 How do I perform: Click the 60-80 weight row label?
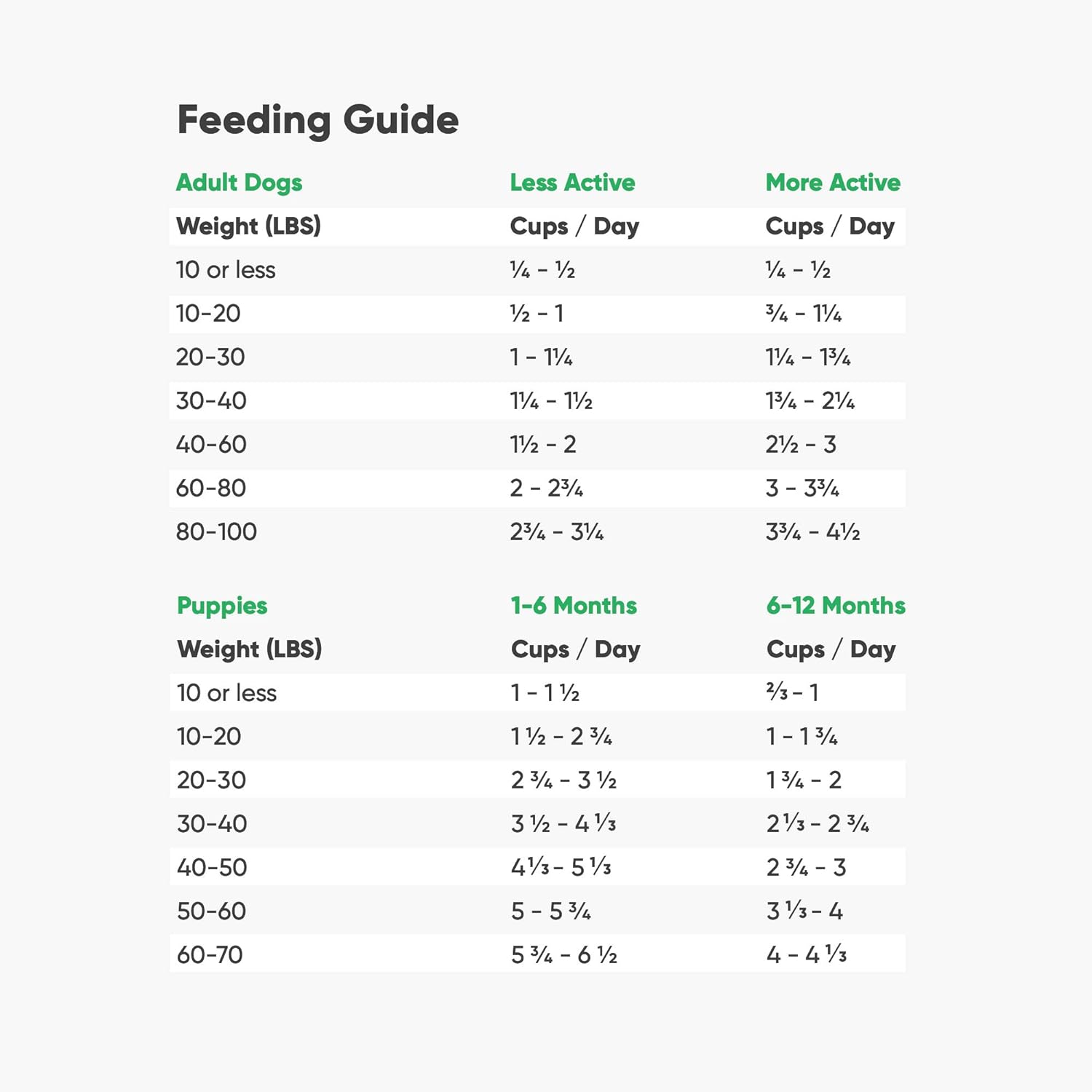click(211, 488)
